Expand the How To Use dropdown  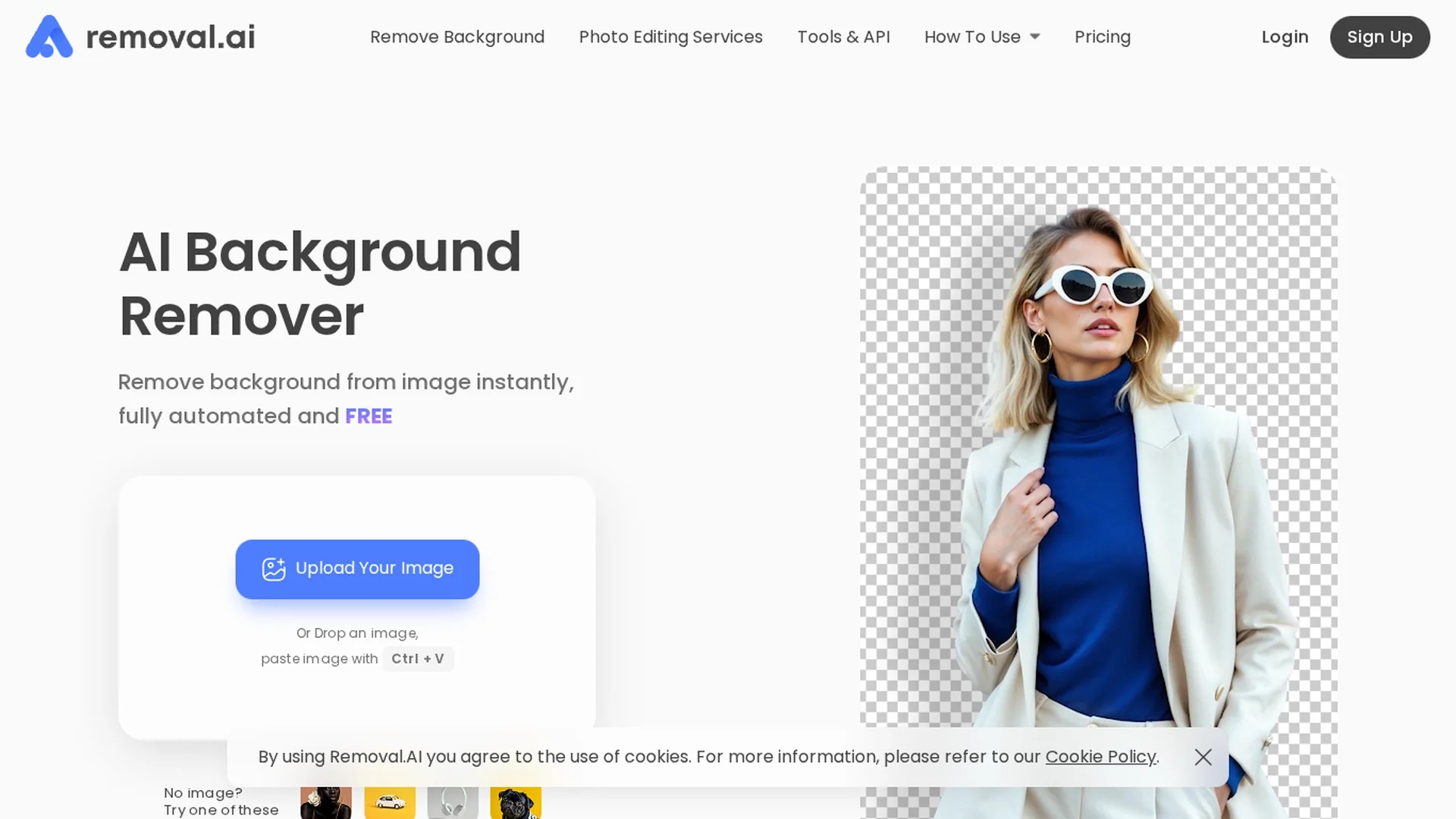(x=982, y=36)
